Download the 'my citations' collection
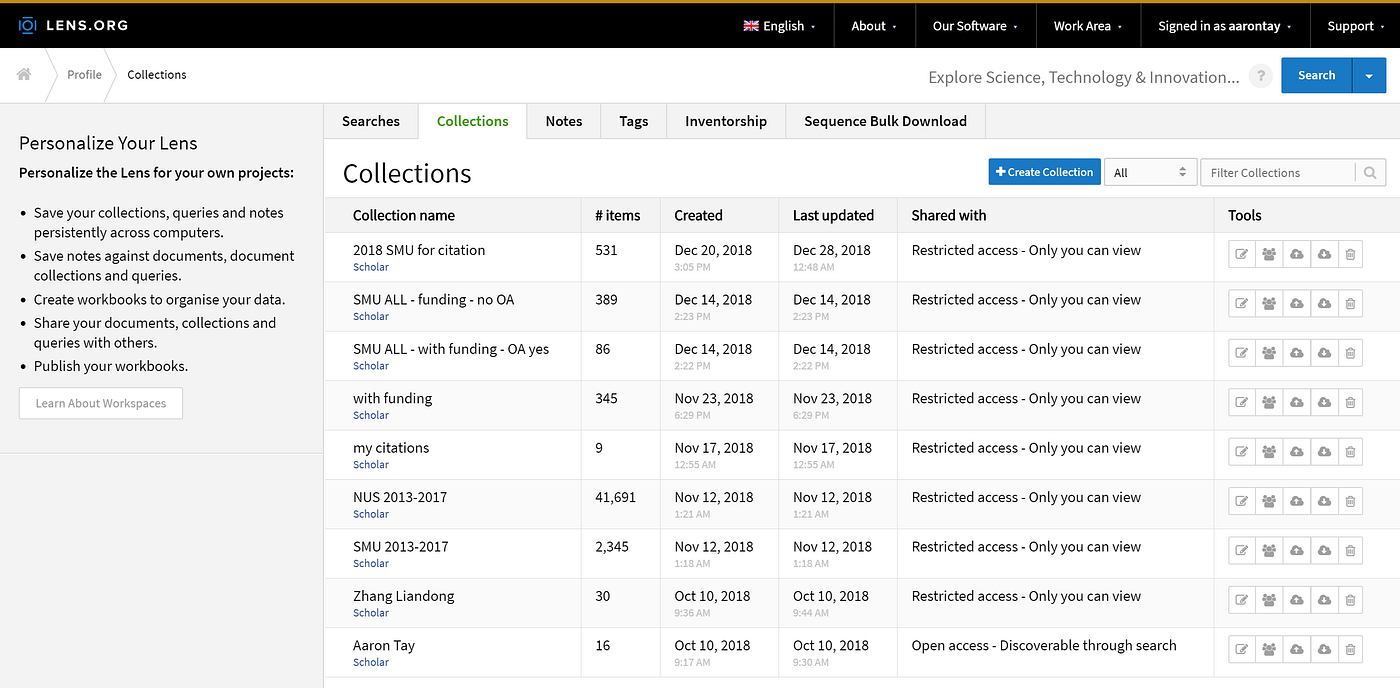 [1323, 452]
